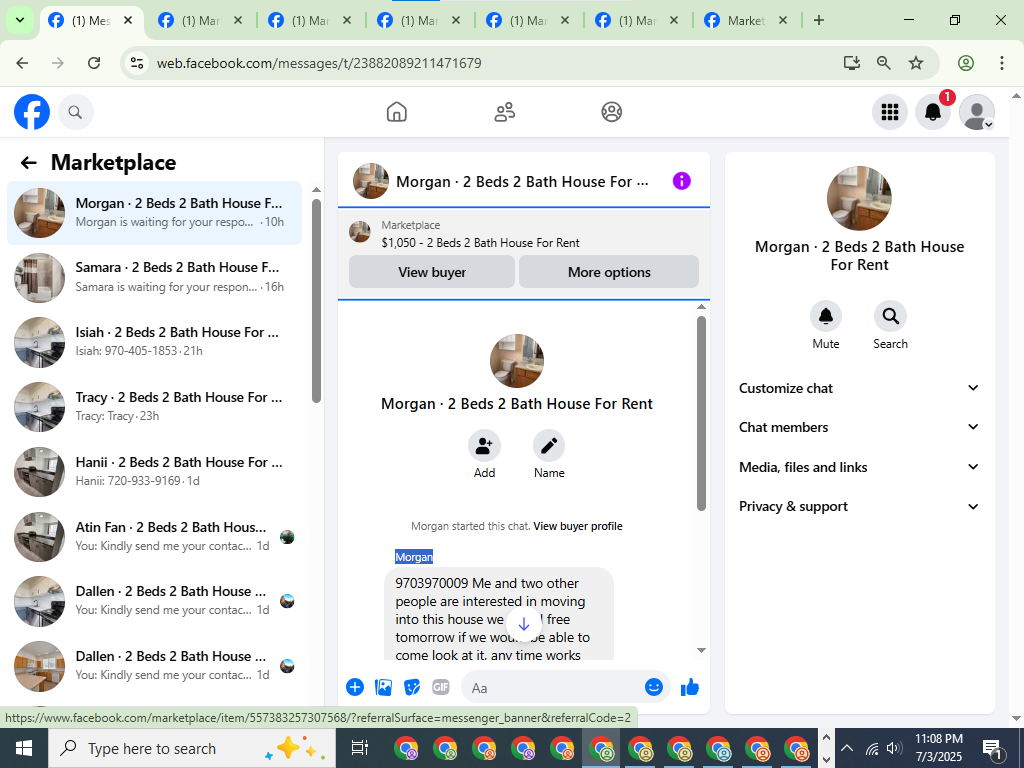Screen dimensions: 1024x768
Task: Open the Windows action center notification icon
Action: point(992,748)
